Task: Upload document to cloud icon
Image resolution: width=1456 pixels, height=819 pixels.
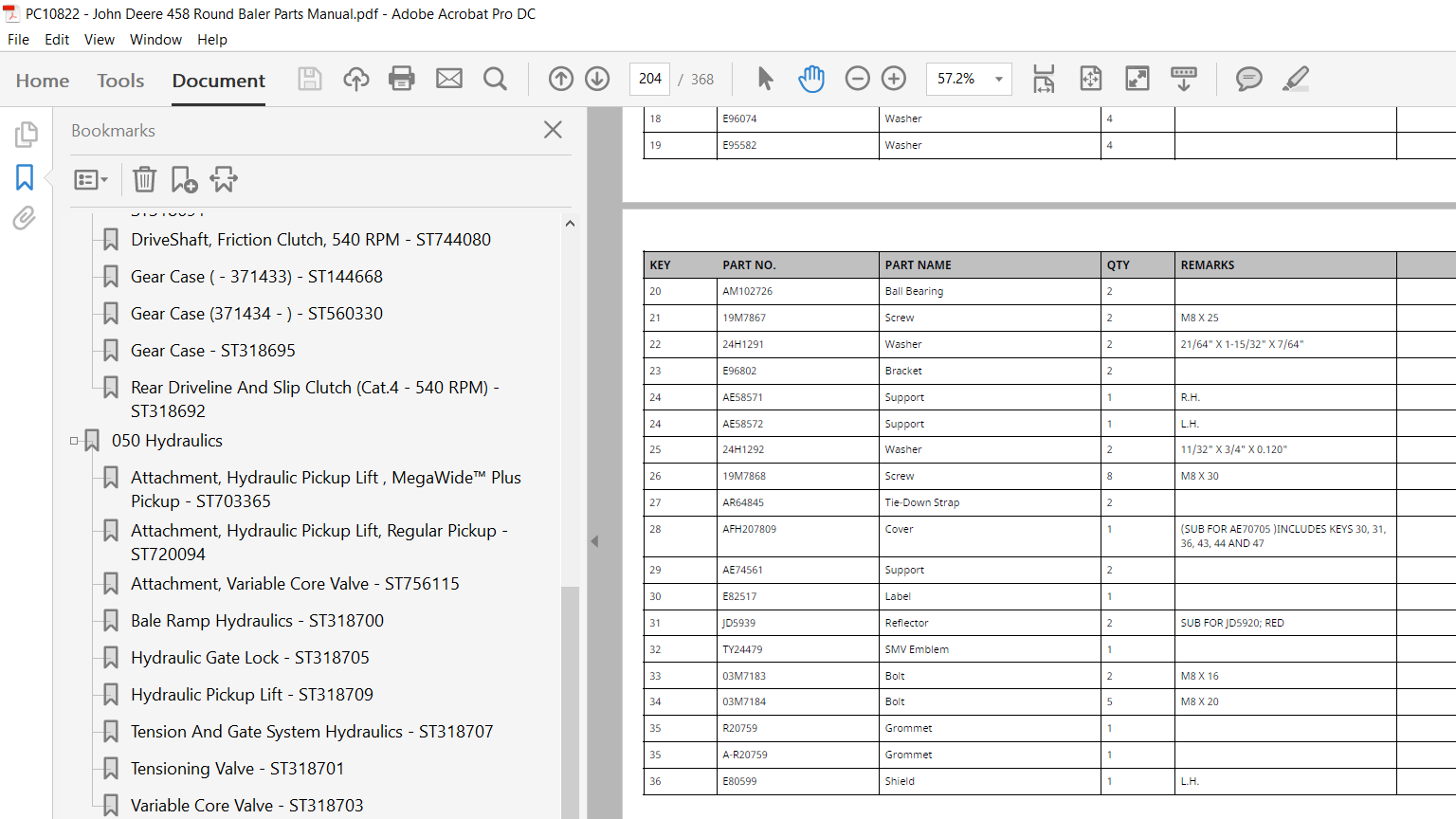Action: (356, 79)
